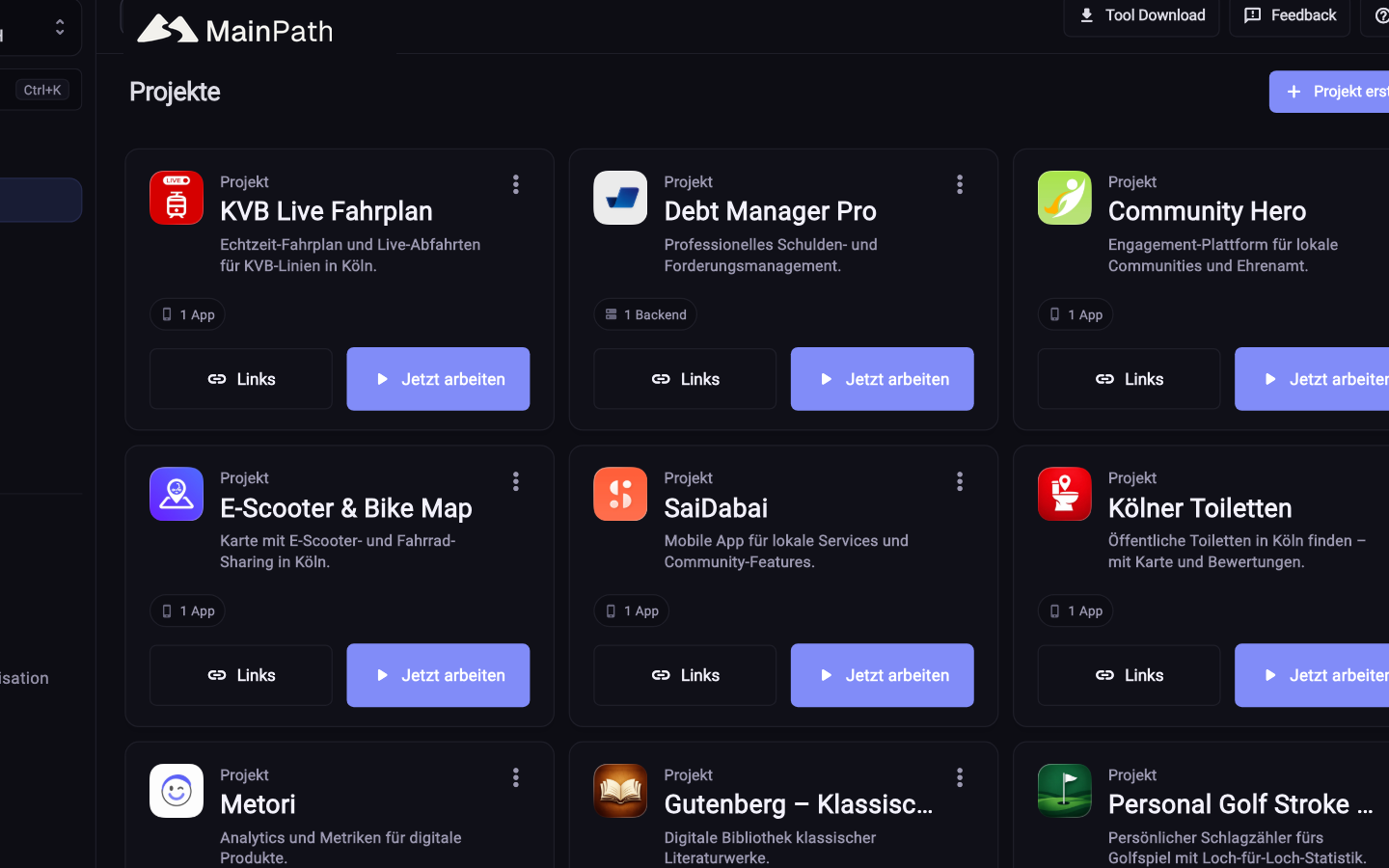Click the SaiDabai app icon
This screenshot has height=868, width=1389.
pyautogui.click(x=620, y=494)
